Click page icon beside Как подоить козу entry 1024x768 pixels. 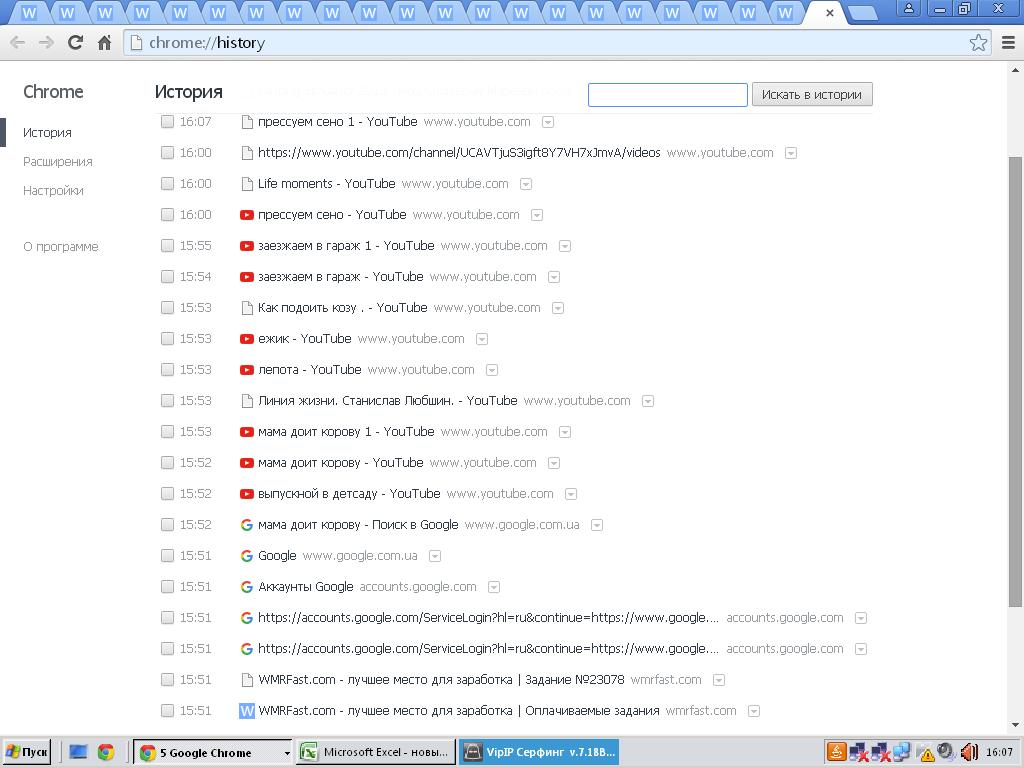(247, 308)
